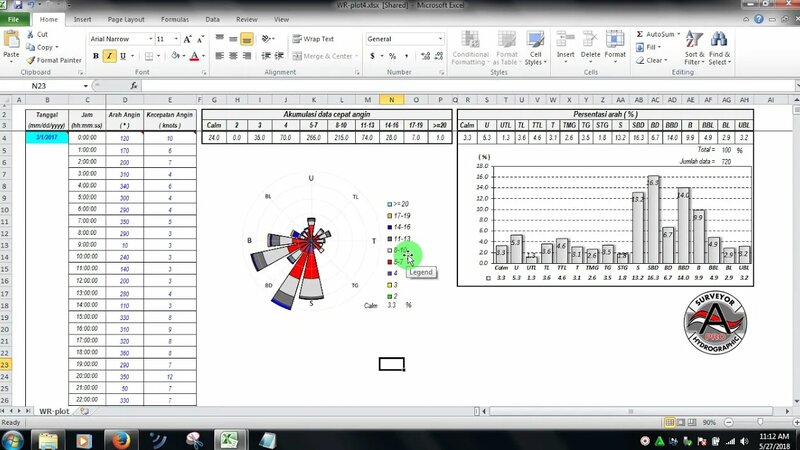
Task: Click Increase Decimal icon
Action: tap(425, 56)
